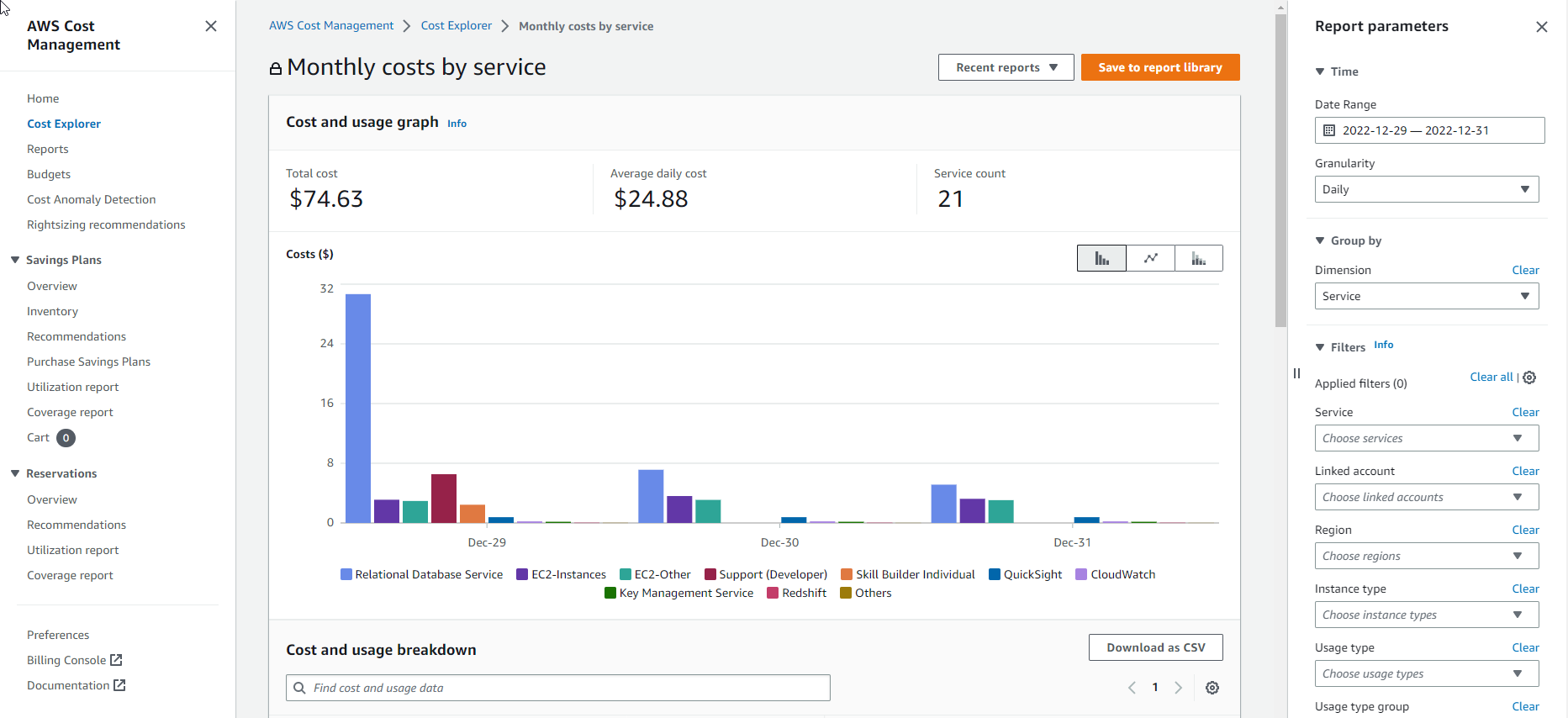Viewport: 1568px width, 718px height.
Task: Open Preferences in sidebar
Action: point(58,635)
